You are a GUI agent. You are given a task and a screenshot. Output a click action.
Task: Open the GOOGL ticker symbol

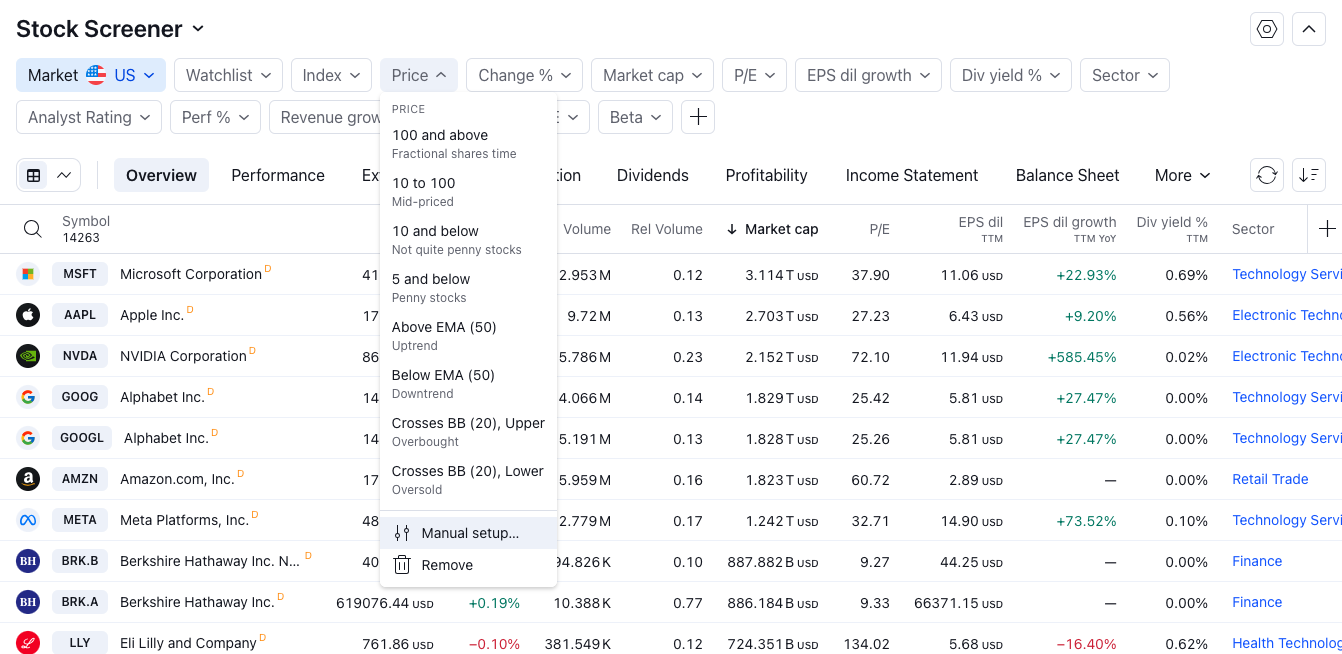coord(82,438)
